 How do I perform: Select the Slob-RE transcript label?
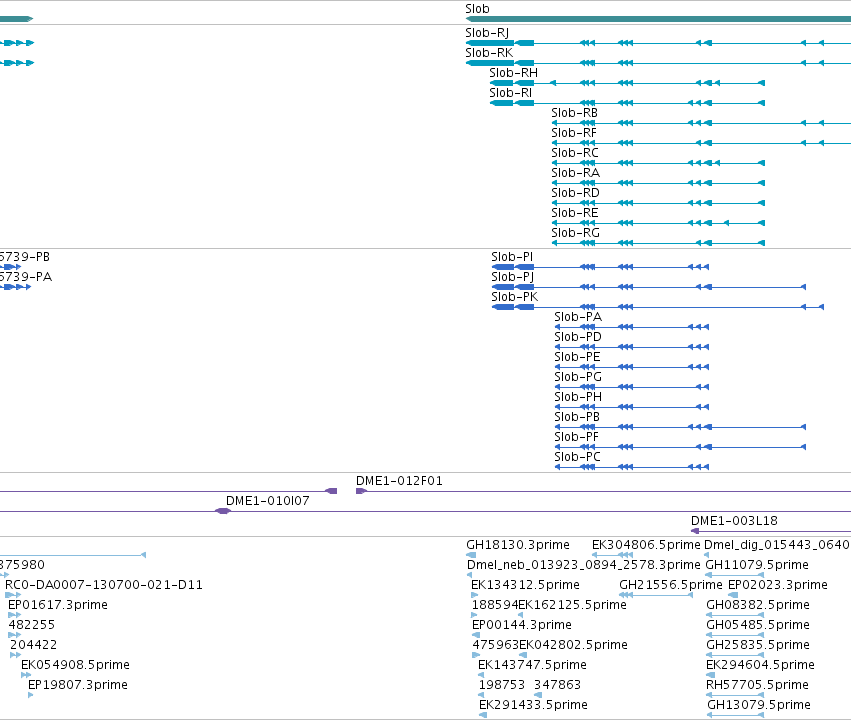(575, 213)
